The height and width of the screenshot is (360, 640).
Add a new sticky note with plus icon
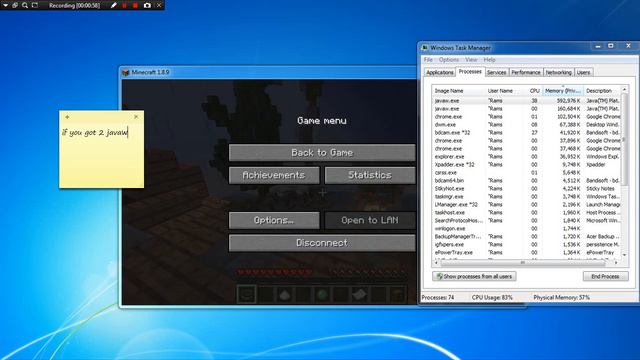pyautogui.click(x=67, y=117)
